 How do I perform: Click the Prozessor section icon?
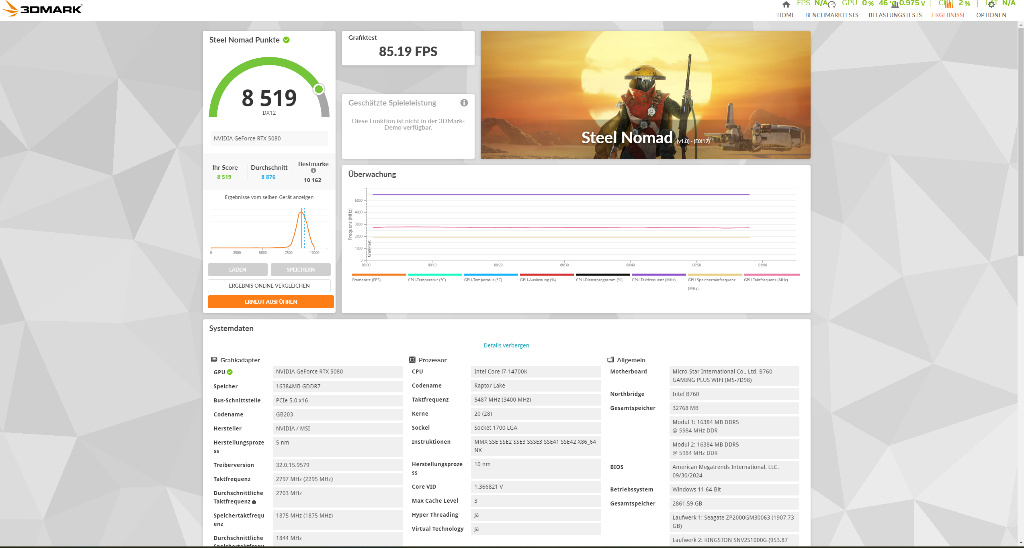(x=412, y=360)
